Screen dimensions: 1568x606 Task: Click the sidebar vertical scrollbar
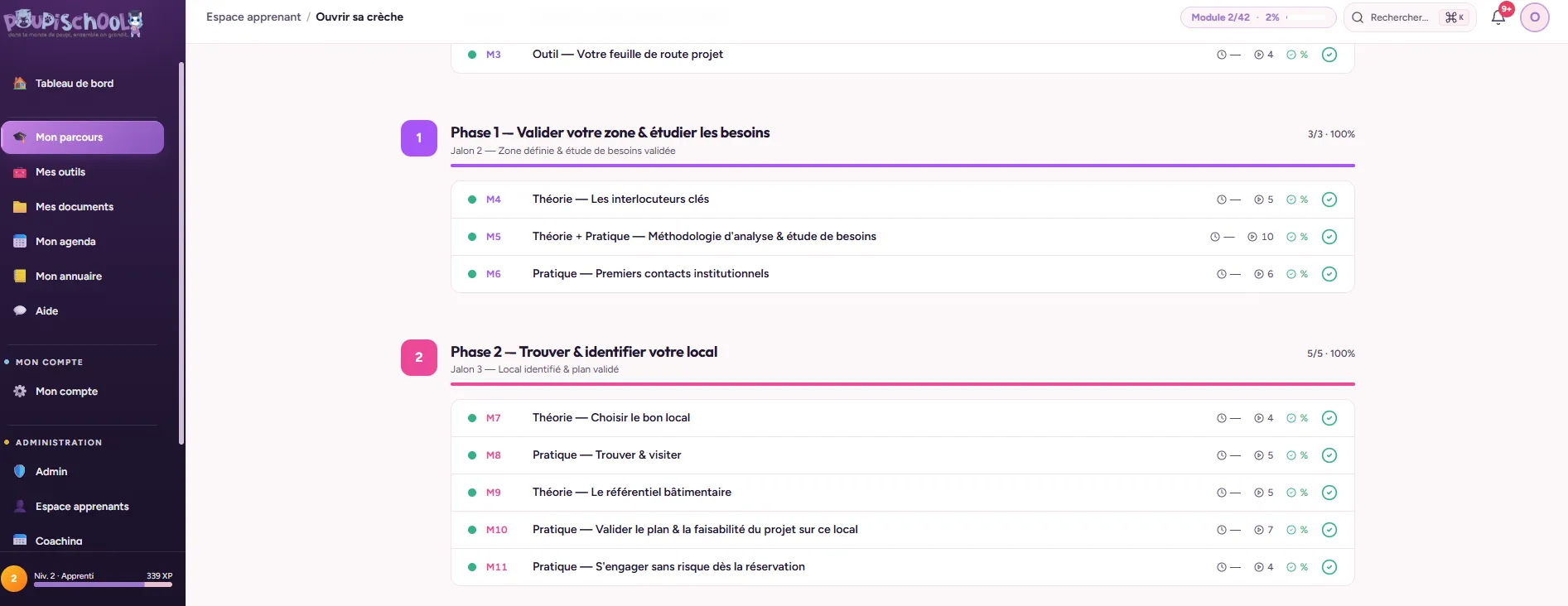pos(181,253)
